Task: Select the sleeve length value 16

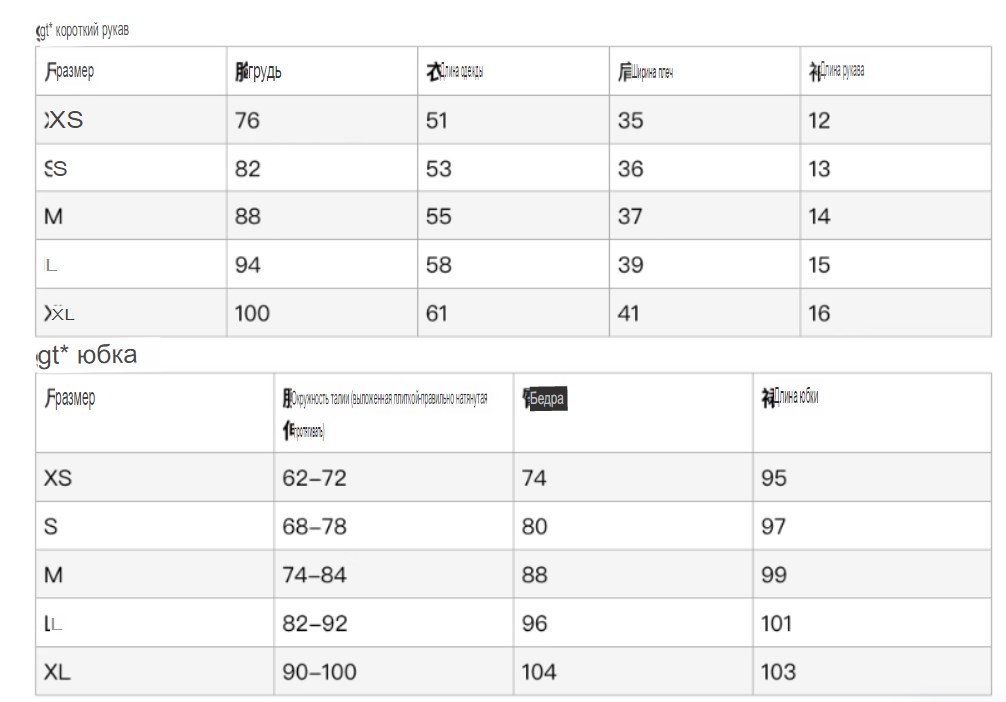Action: point(819,313)
